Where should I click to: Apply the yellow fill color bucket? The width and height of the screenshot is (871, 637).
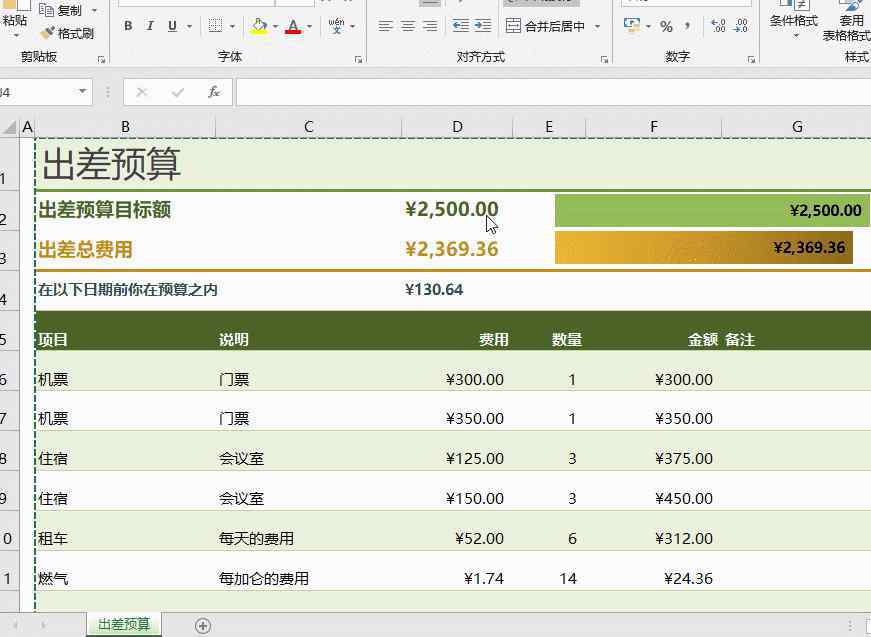(259, 26)
